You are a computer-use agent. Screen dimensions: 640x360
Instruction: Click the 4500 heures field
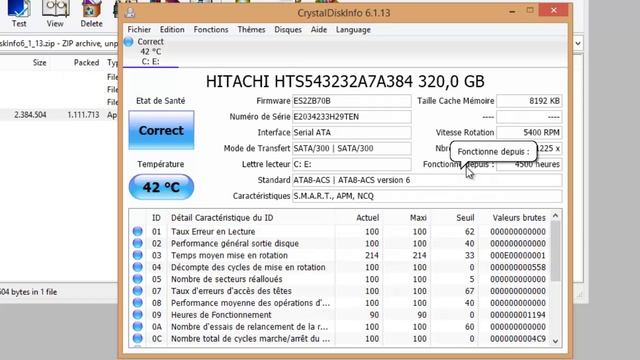click(529, 164)
